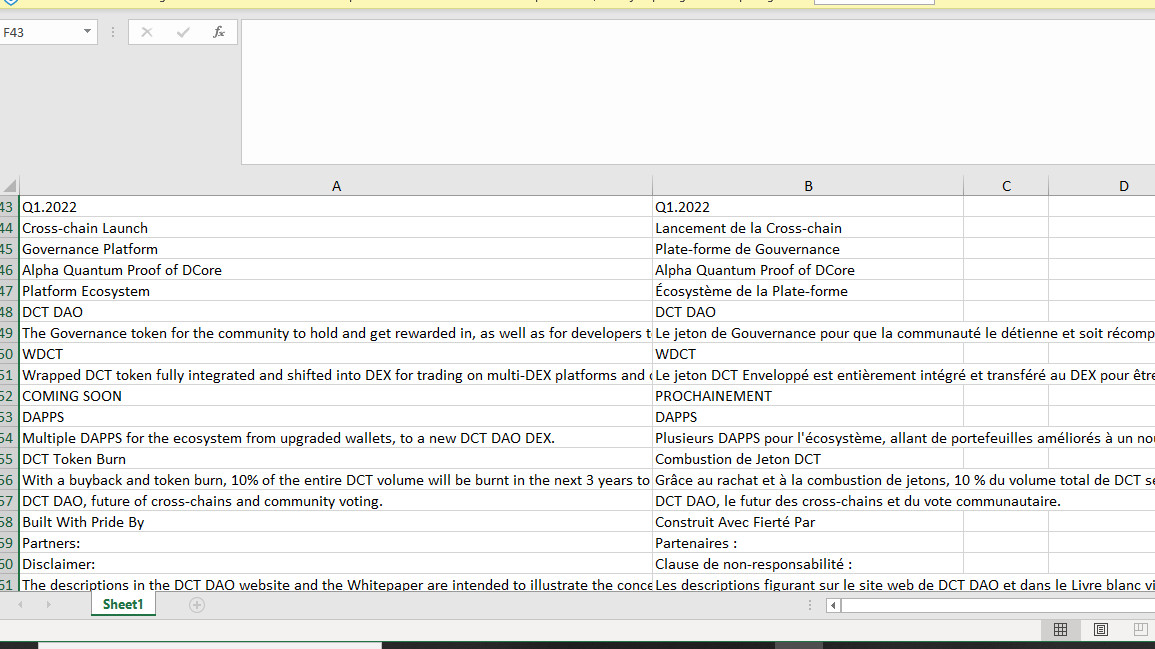Click the horizontal scrollbar track

998,606
